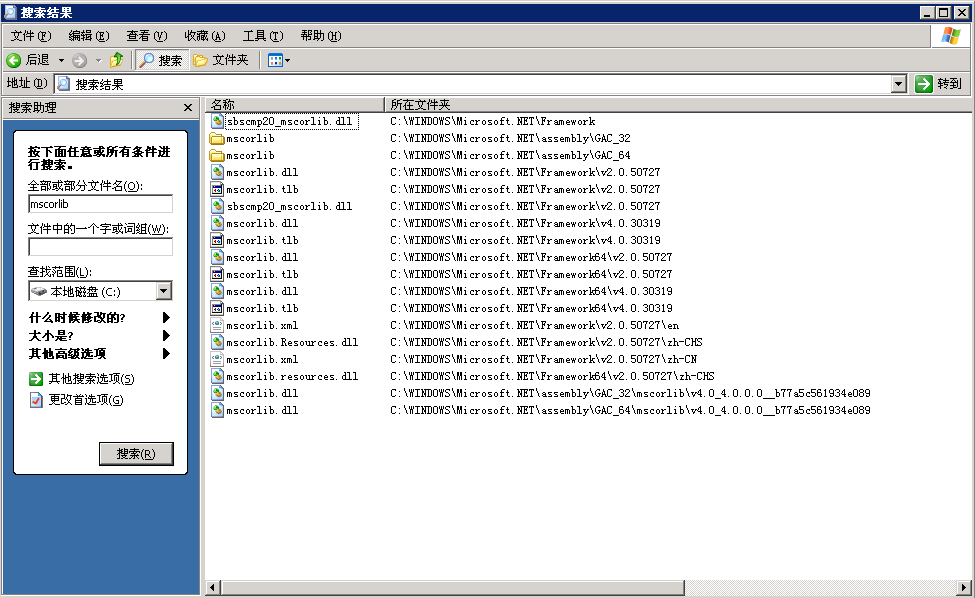Select mscorlib.dll icon in GAC_64\mscorlib path
Image resolution: width=975 pixels, height=598 pixels.
click(217, 410)
